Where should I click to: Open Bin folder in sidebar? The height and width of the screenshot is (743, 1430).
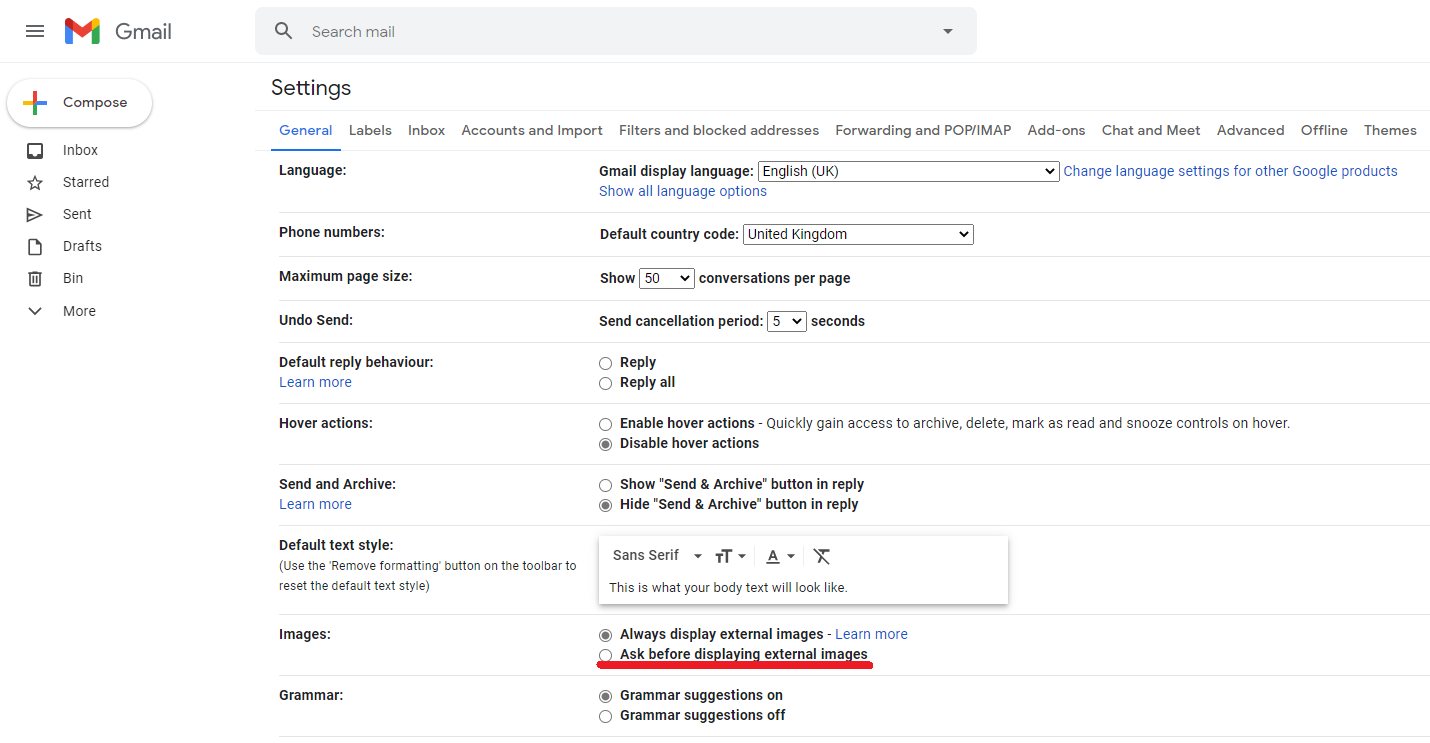(x=73, y=278)
